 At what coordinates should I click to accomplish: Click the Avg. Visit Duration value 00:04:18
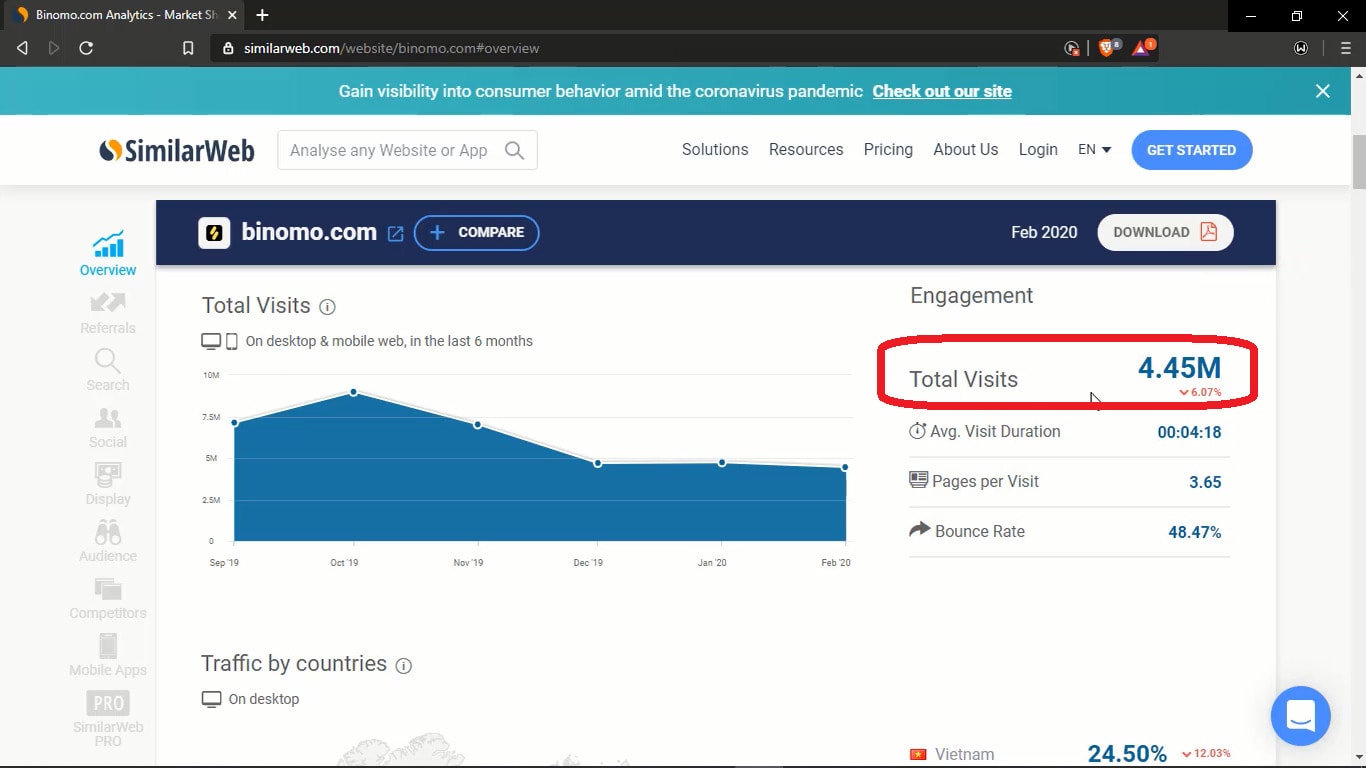[1189, 432]
